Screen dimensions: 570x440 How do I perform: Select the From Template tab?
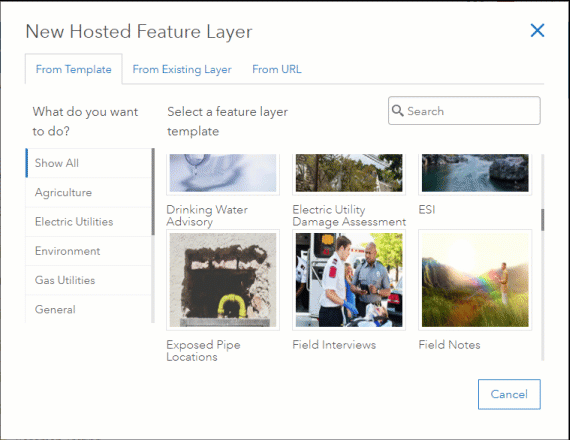point(74,69)
